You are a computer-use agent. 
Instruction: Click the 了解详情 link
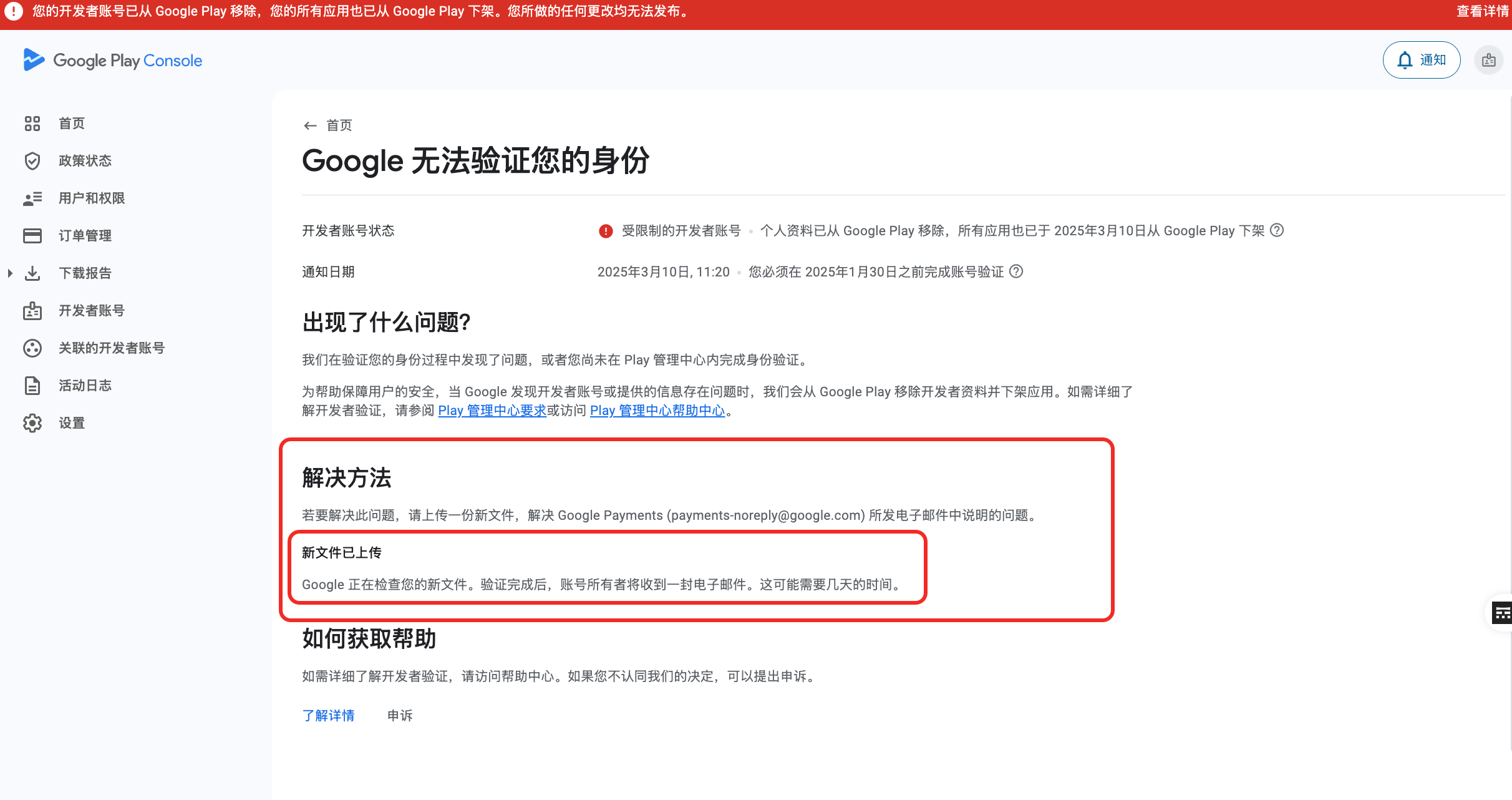point(329,715)
